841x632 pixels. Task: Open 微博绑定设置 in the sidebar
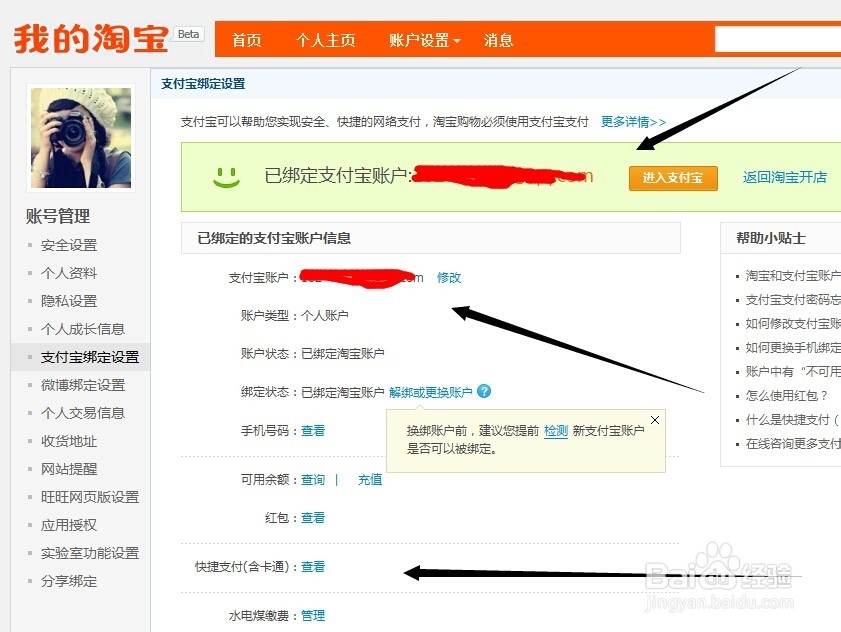pos(83,385)
